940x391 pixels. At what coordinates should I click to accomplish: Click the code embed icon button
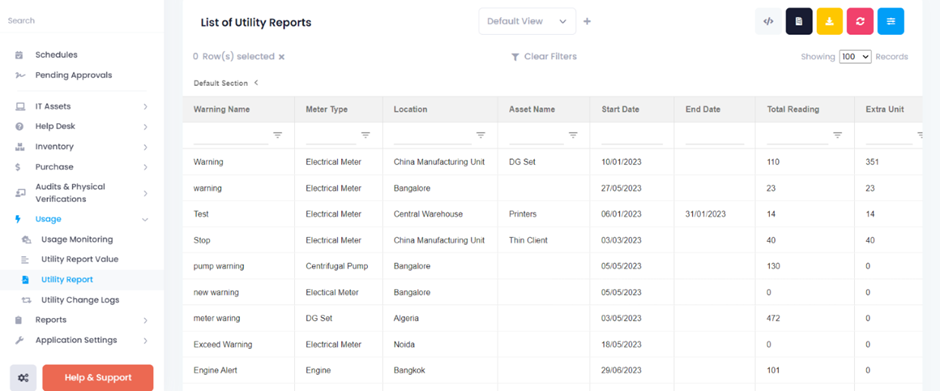(x=768, y=21)
